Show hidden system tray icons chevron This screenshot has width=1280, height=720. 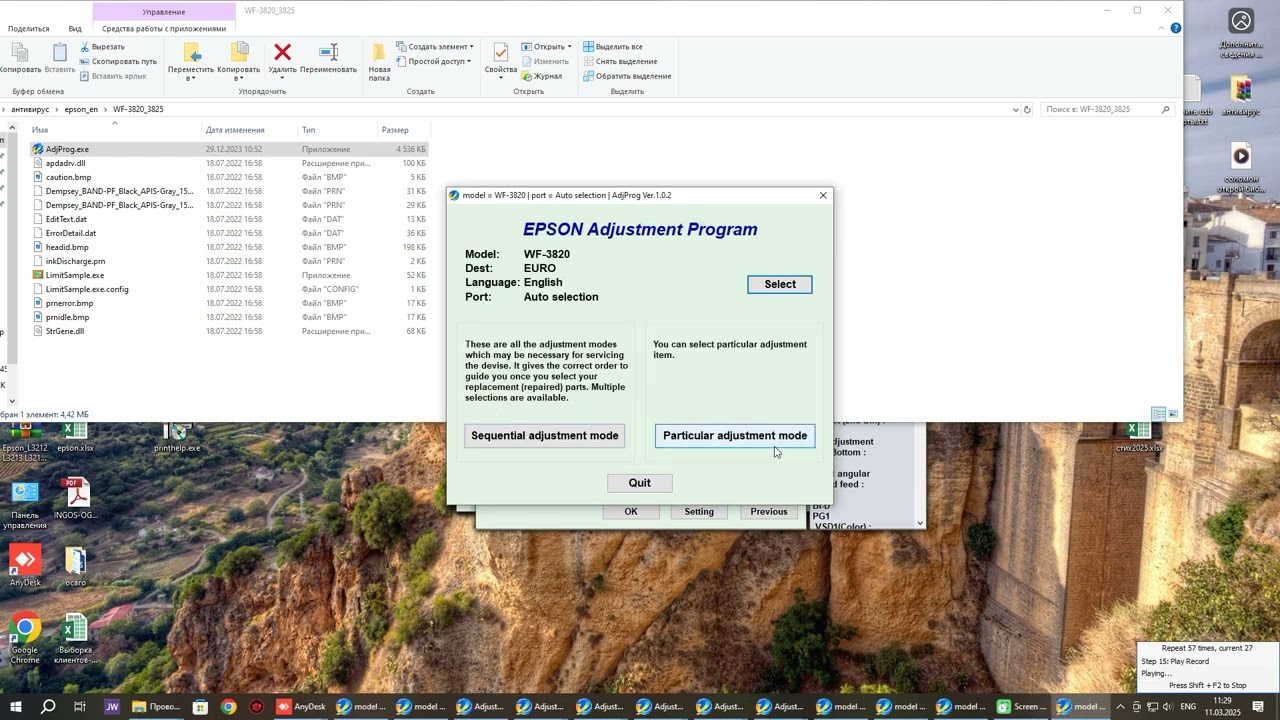pyautogui.click(x=1120, y=707)
